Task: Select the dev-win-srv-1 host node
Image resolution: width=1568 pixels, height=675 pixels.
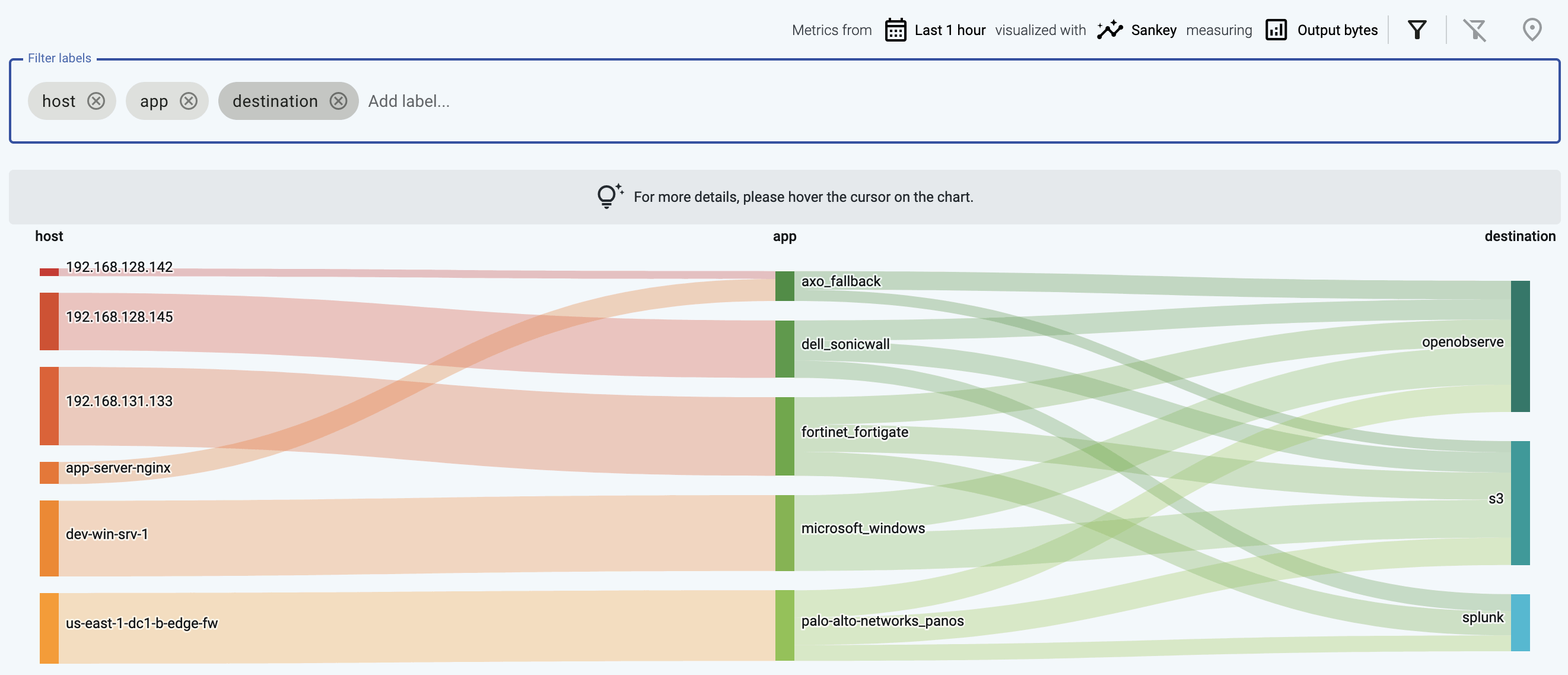Action: [x=49, y=538]
